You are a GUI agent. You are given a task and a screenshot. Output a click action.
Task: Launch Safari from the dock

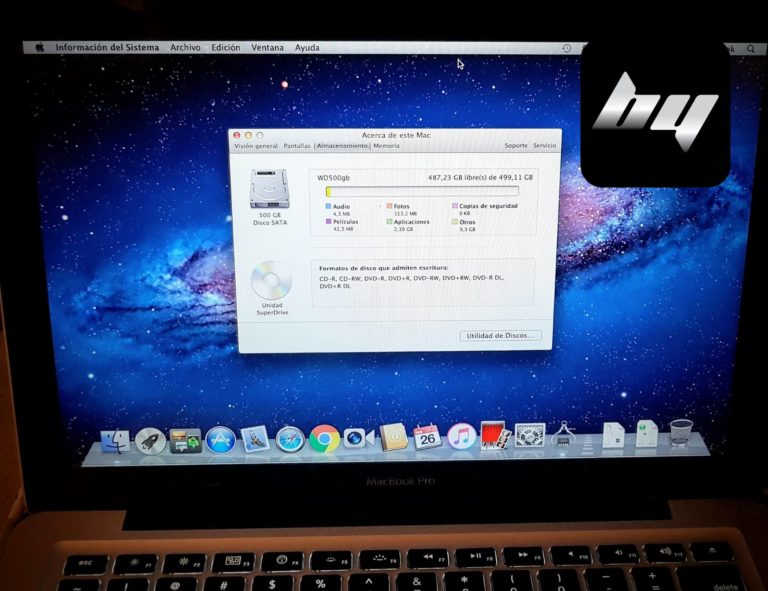pos(290,439)
